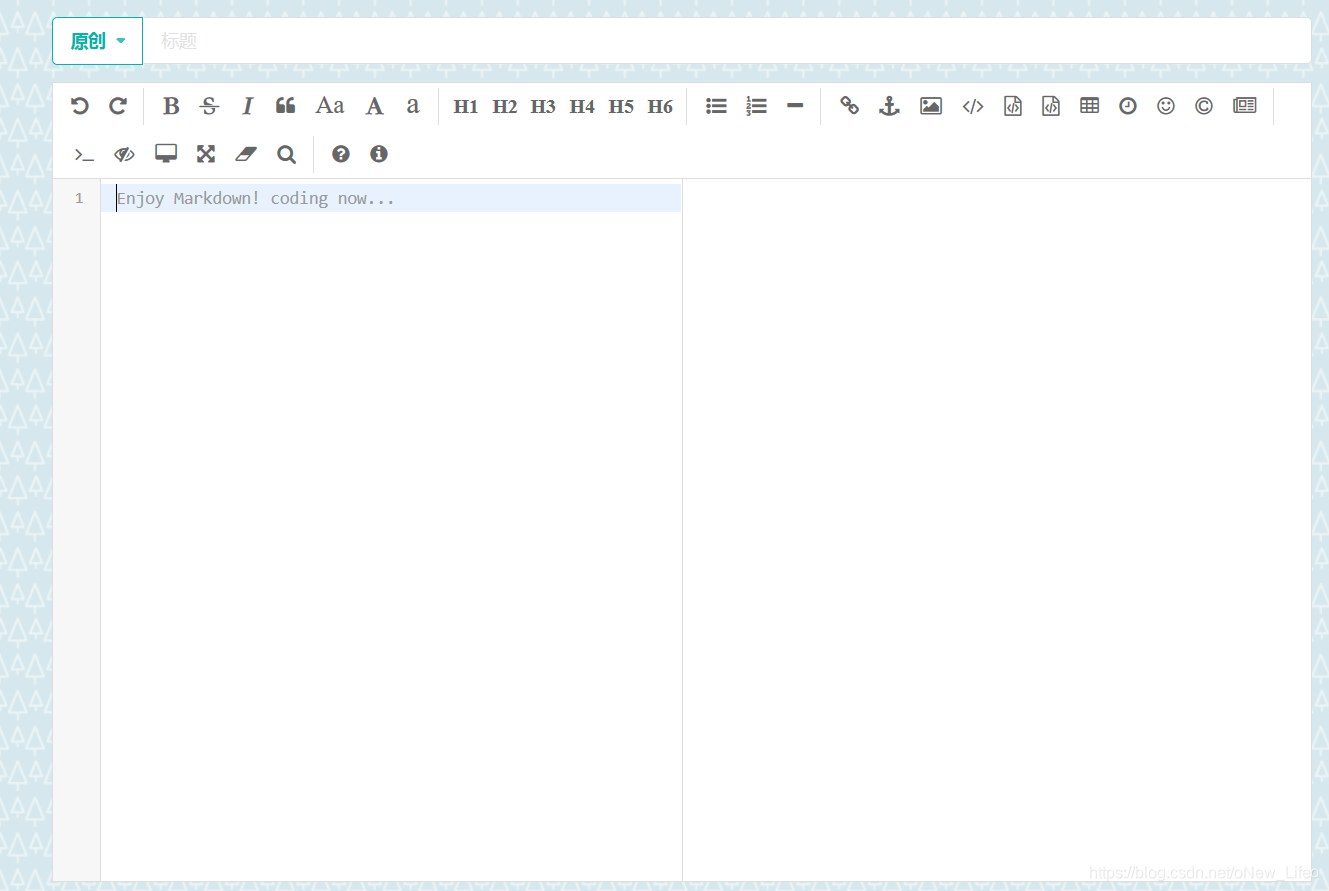This screenshot has height=891, width=1329.
Task: Insert anchor reference link
Action: pos(889,106)
